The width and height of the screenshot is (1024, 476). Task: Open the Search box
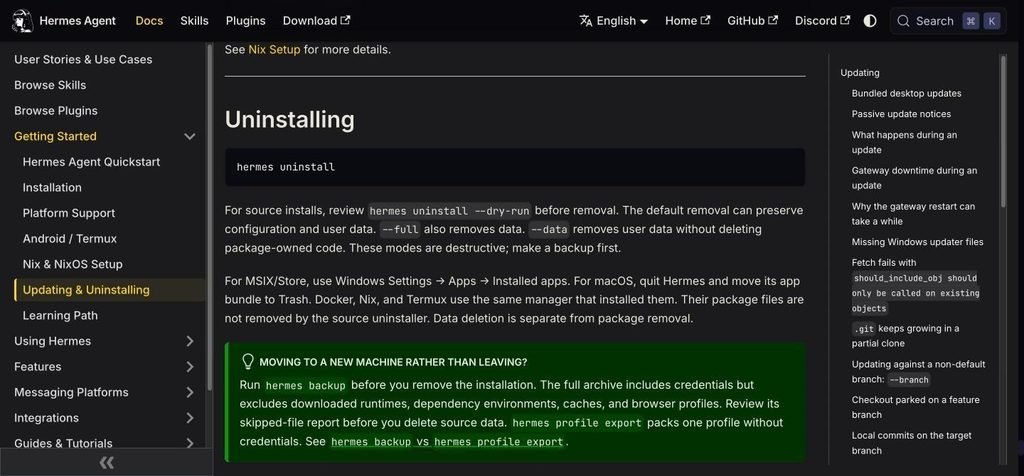click(x=948, y=21)
